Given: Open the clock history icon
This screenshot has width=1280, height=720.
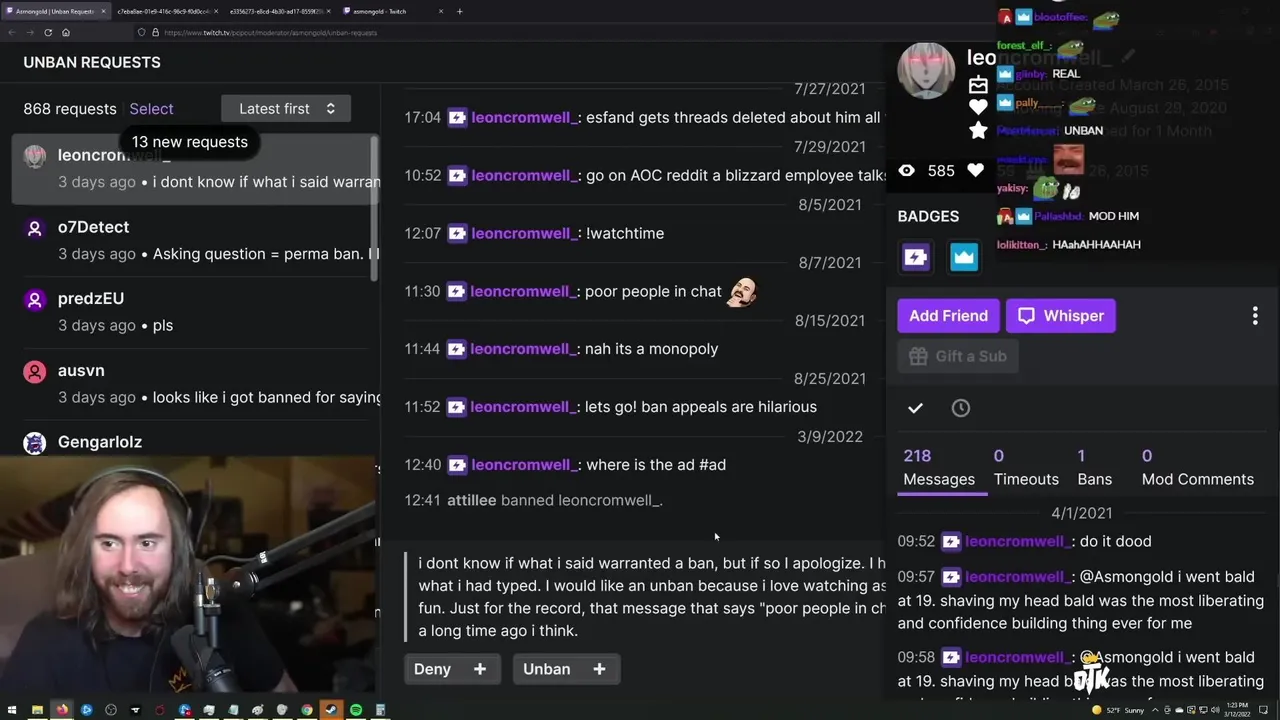Looking at the screenshot, I should pyautogui.click(x=961, y=408).
